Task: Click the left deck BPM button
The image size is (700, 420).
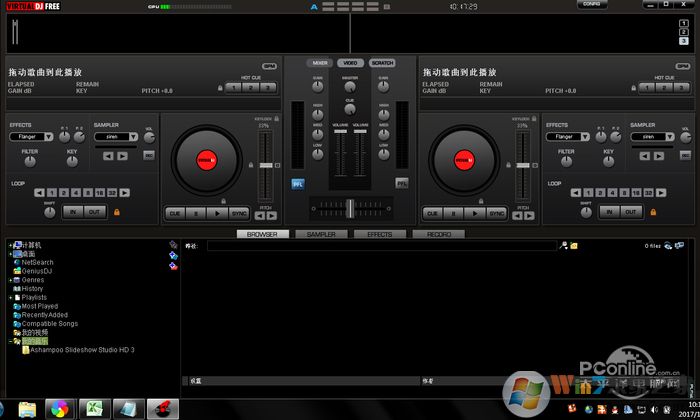Action: pyautogui.click(x=269, y=67)
